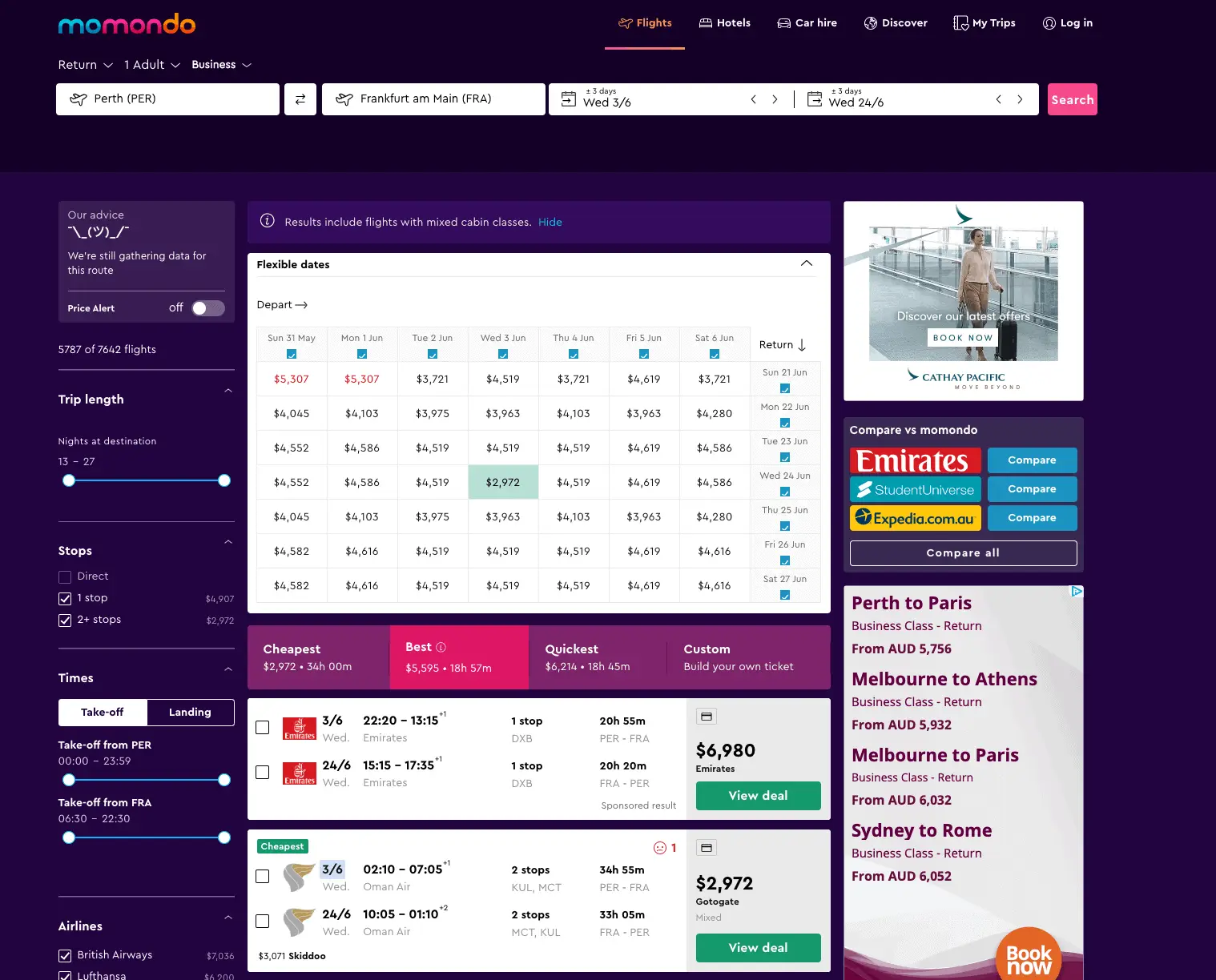This screenshot has width=1216, height=980.
Task: Click the Perth (PER) origin field
Action: [167, 98]
